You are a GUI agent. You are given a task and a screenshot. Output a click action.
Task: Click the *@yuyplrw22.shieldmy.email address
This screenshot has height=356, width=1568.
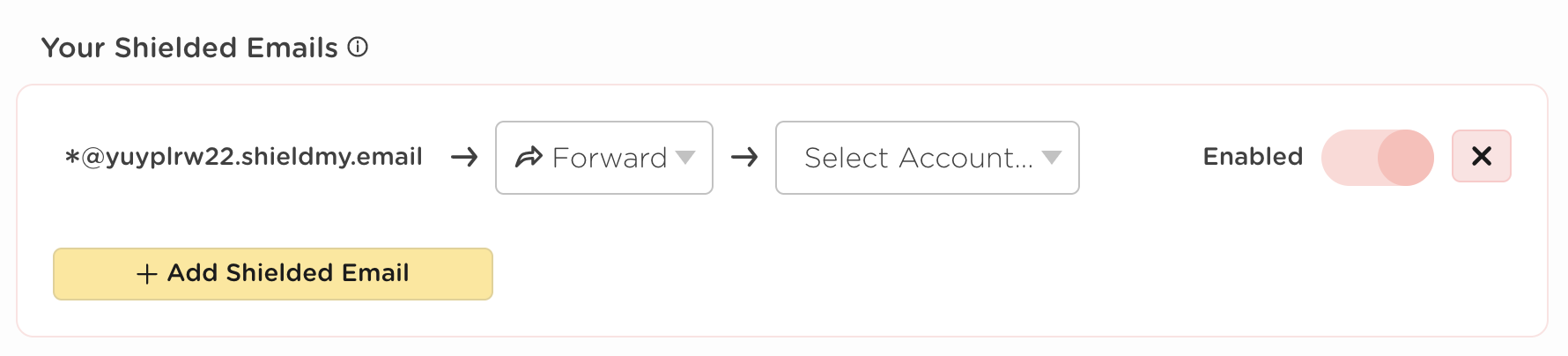pos(244,157)
